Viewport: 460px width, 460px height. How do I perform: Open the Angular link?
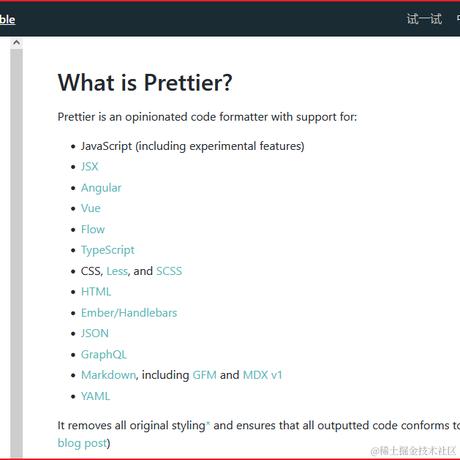101,188
